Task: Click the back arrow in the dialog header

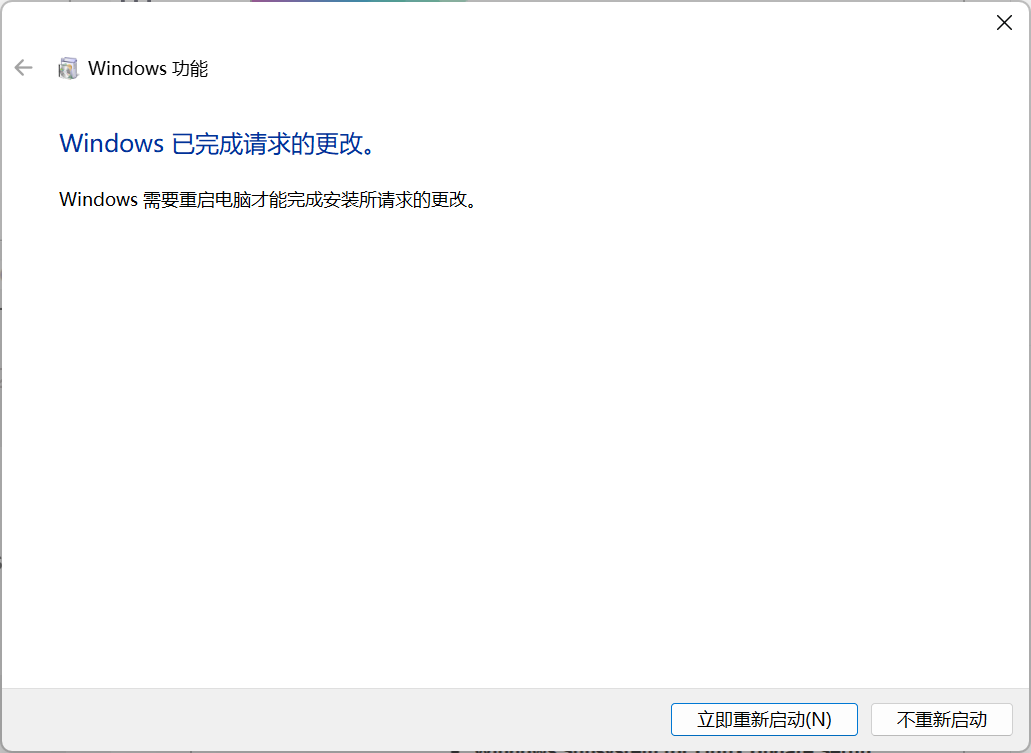Action: (x=24, y=68)
